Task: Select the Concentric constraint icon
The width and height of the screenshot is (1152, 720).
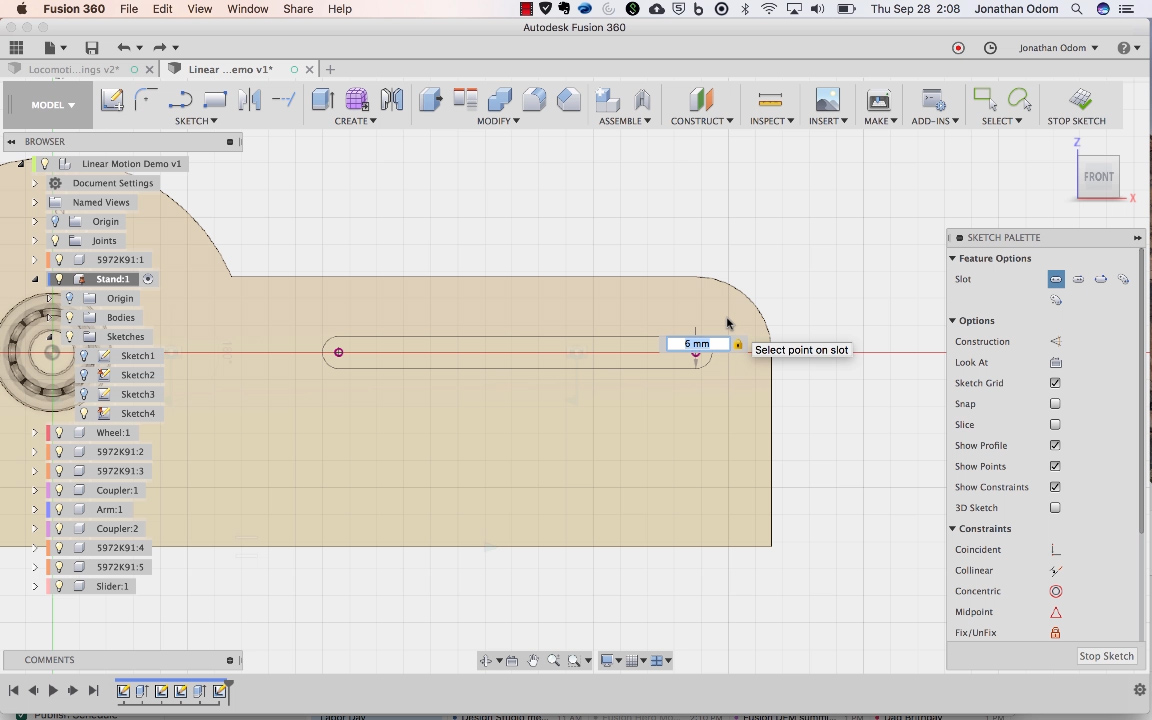Action: 1055,591
